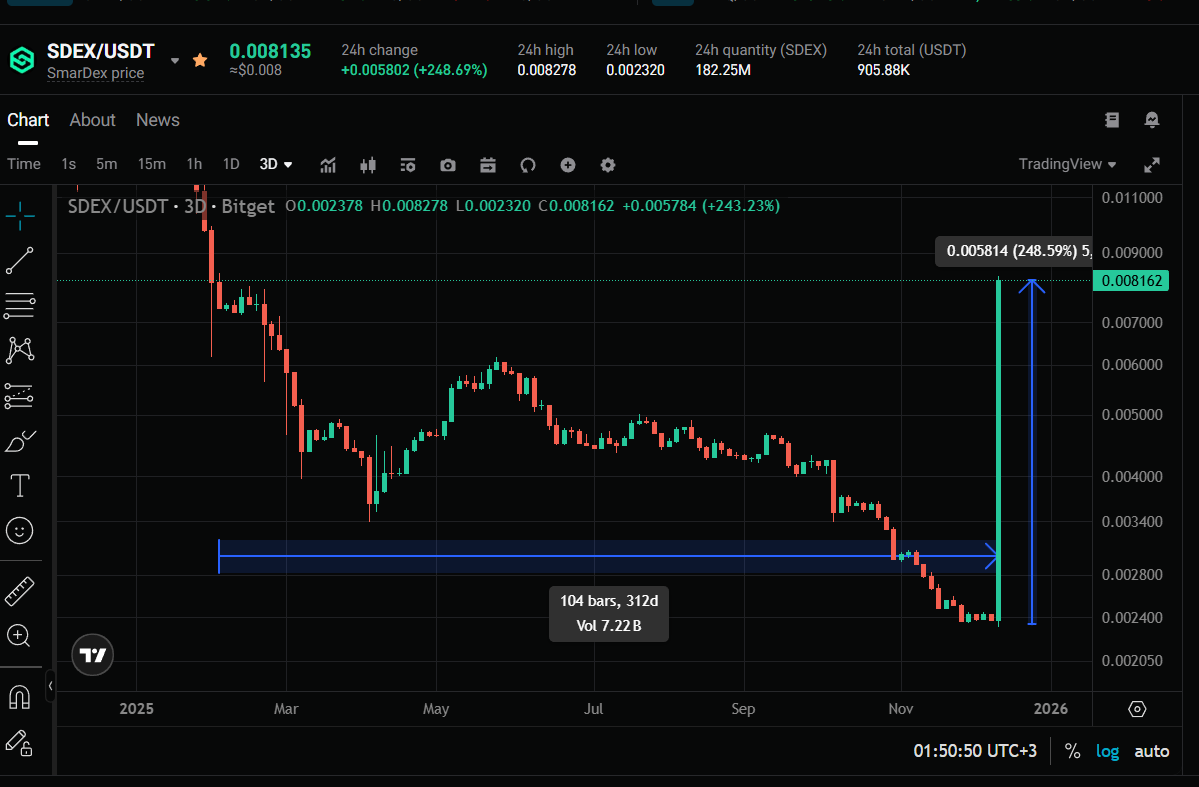The width and height of the screenshot is (1199, 787).
Task: Open alerts via the bell icon
Action: pyautogui.click(x=1151, y=120)
